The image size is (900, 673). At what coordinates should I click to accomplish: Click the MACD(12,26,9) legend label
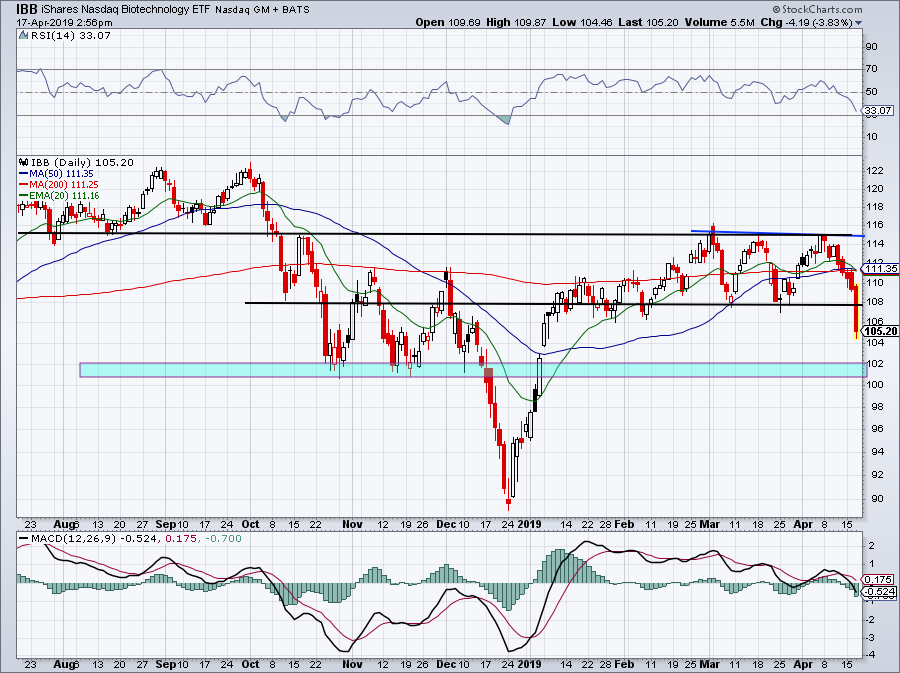click(72, 539)
